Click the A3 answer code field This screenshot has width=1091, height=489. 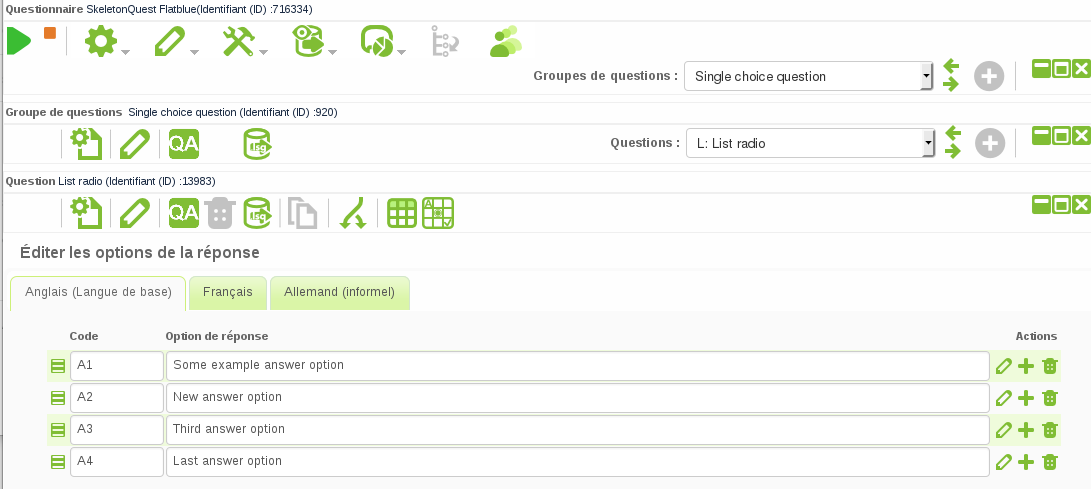pyautogui.click(x=116, y=429)
